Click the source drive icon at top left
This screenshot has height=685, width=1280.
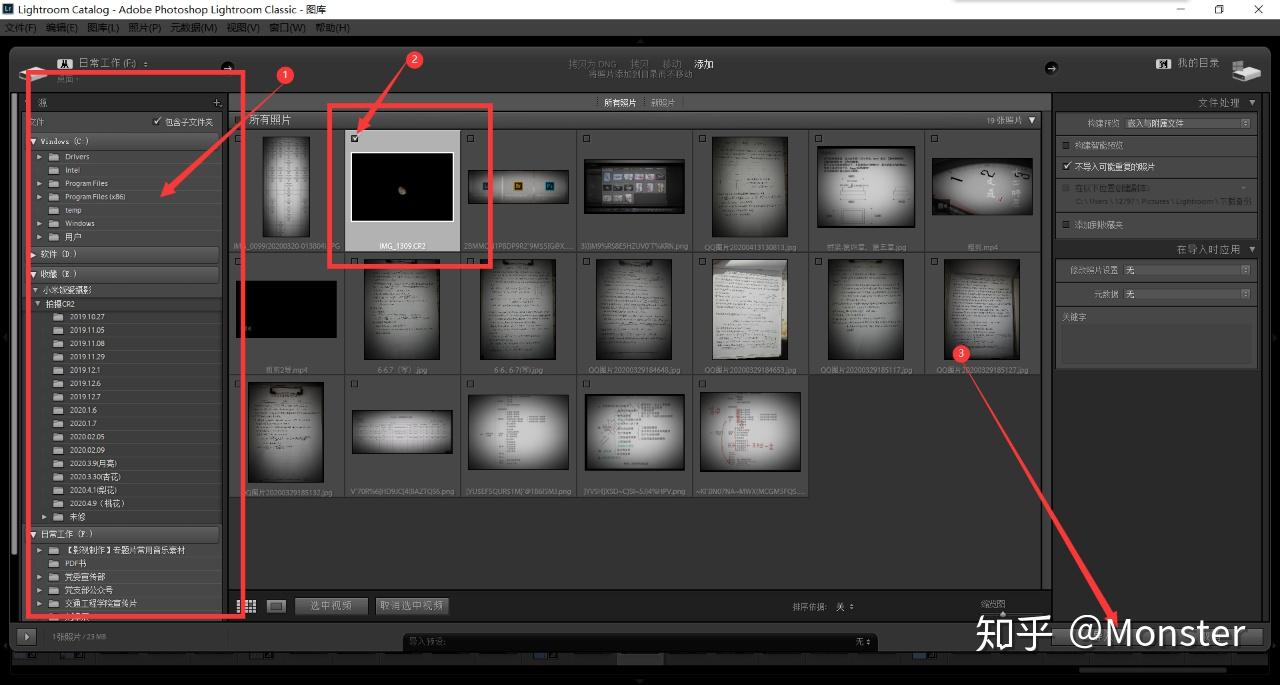(33, 73)
